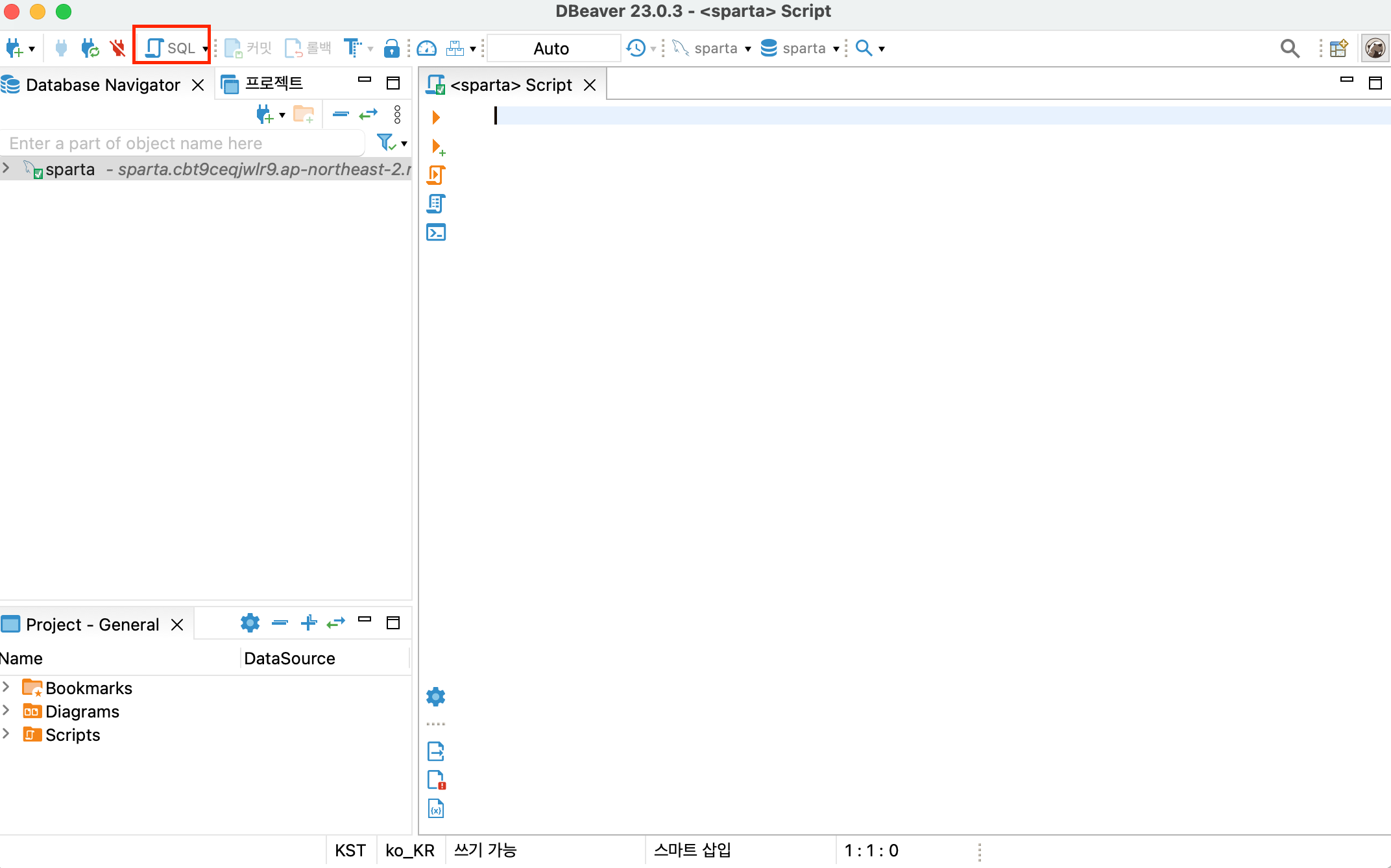The width and height of the screenshot is (1391, 868).
Task: Open editor settings gear icon
Action: (x=436, y=697)
